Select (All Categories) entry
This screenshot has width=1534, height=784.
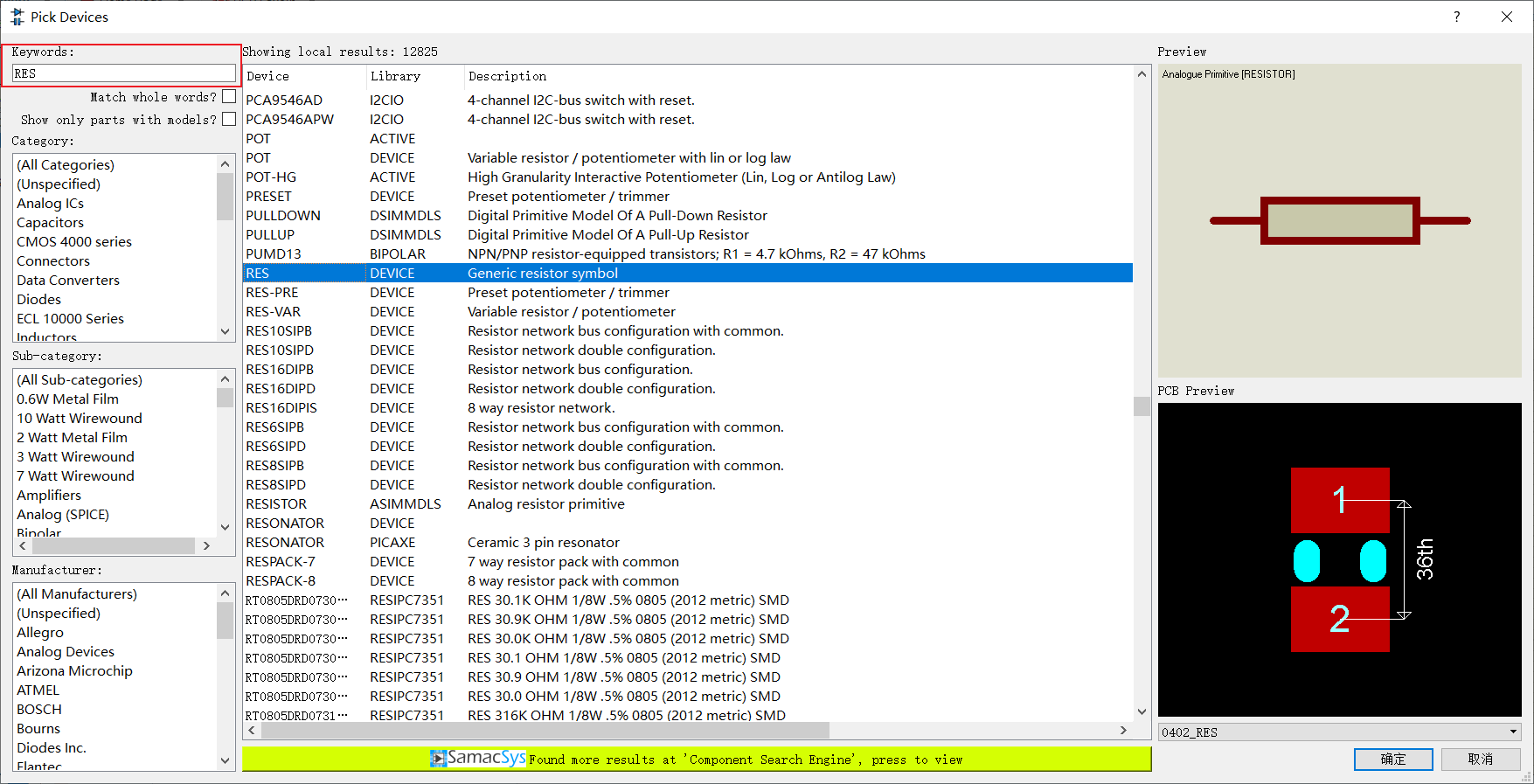66,164
